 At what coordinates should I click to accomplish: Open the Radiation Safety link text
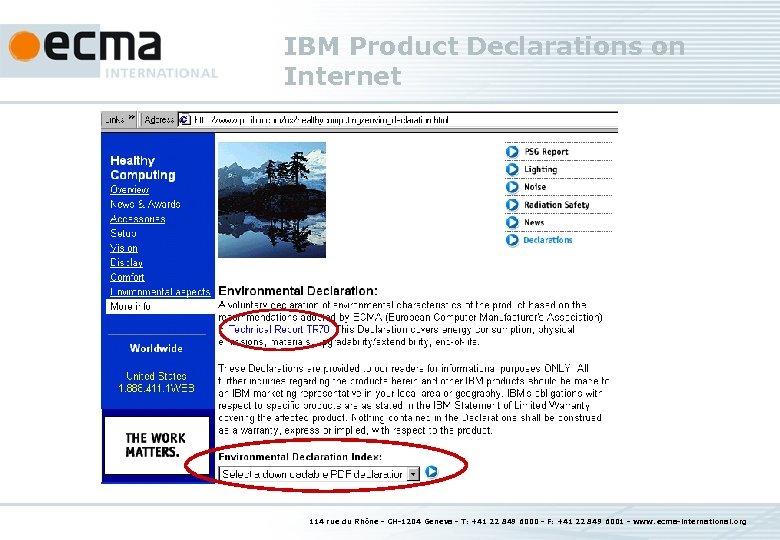(557, 205)
